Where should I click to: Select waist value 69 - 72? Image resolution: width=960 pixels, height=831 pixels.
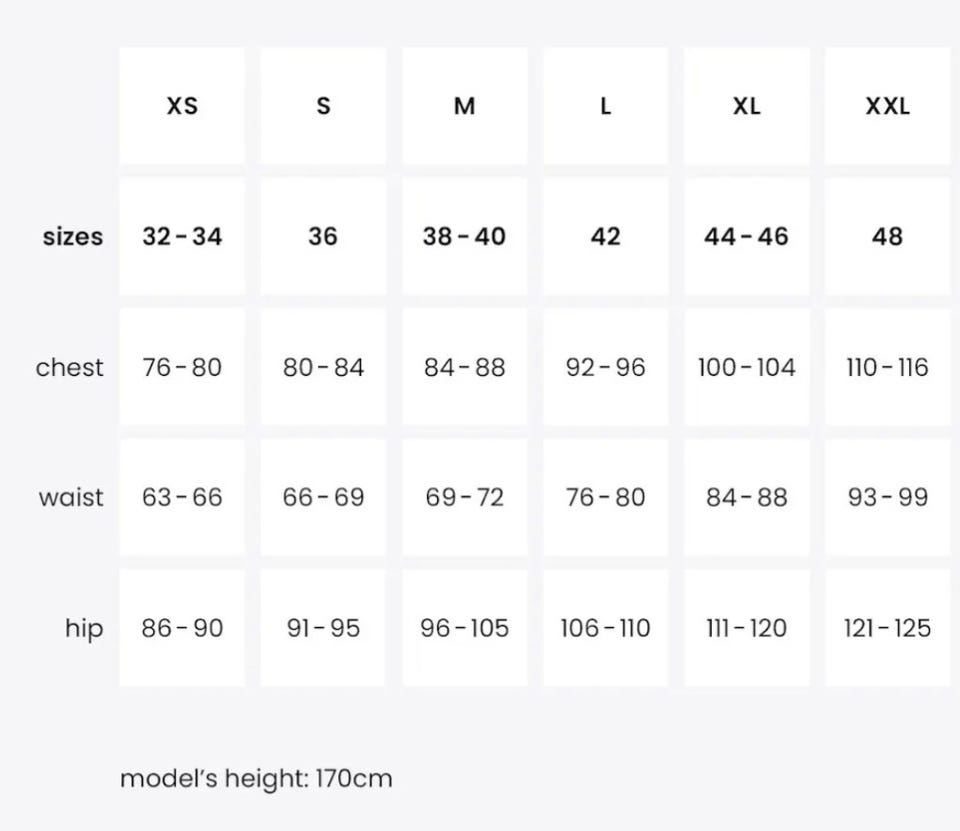pos(464,497)
